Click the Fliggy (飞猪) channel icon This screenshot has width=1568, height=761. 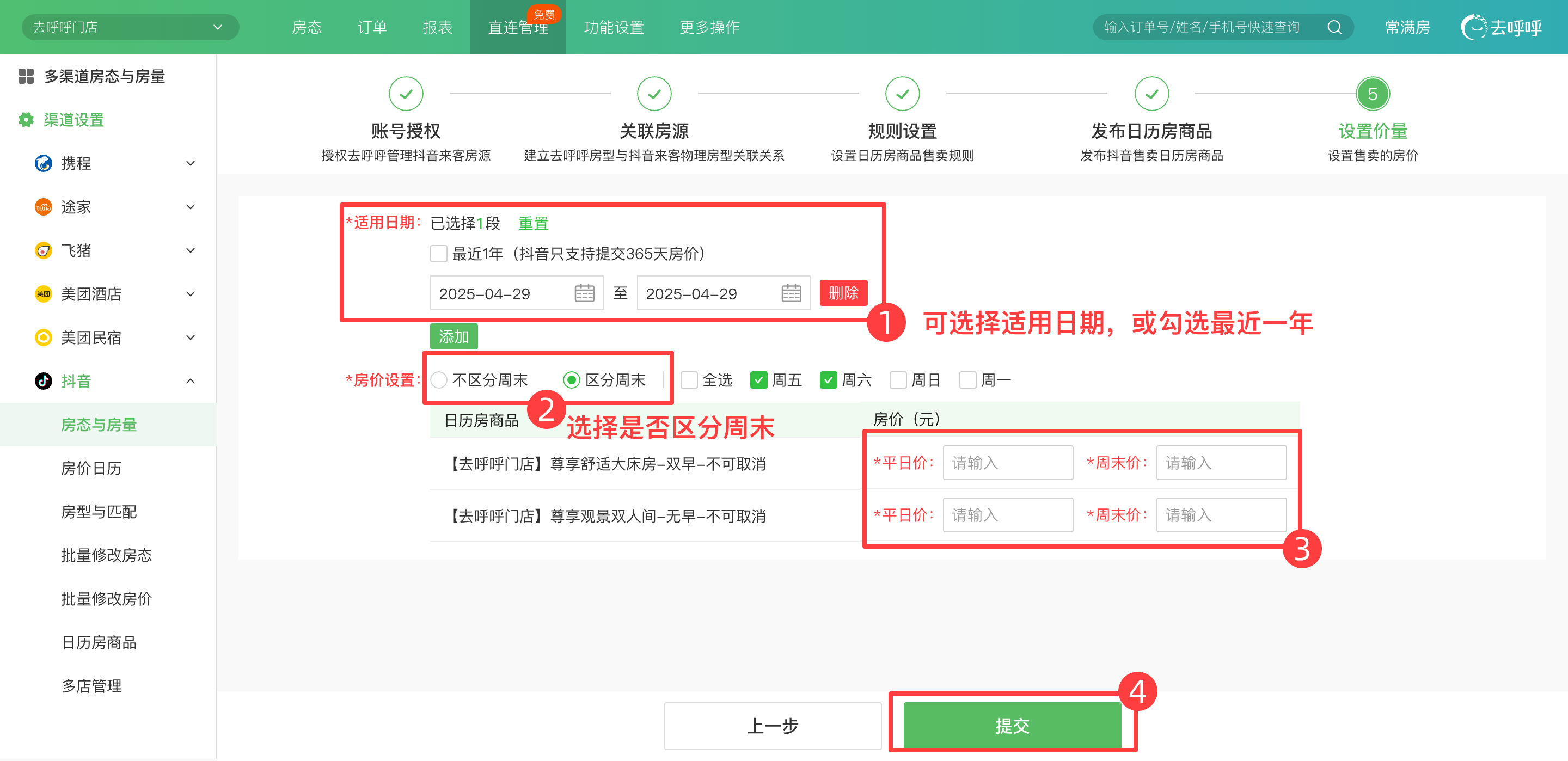43,250
